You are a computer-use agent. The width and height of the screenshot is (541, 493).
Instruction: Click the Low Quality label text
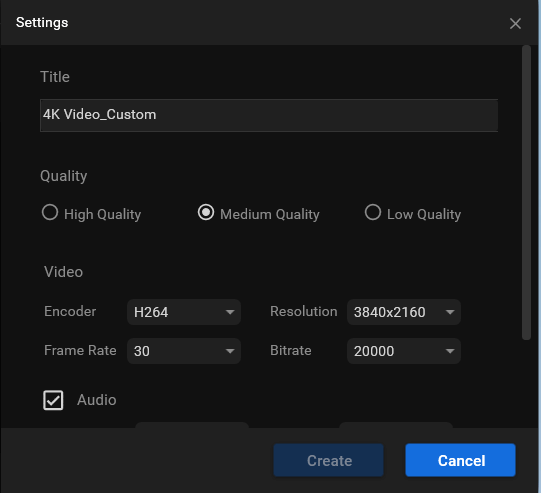[424, 214]
